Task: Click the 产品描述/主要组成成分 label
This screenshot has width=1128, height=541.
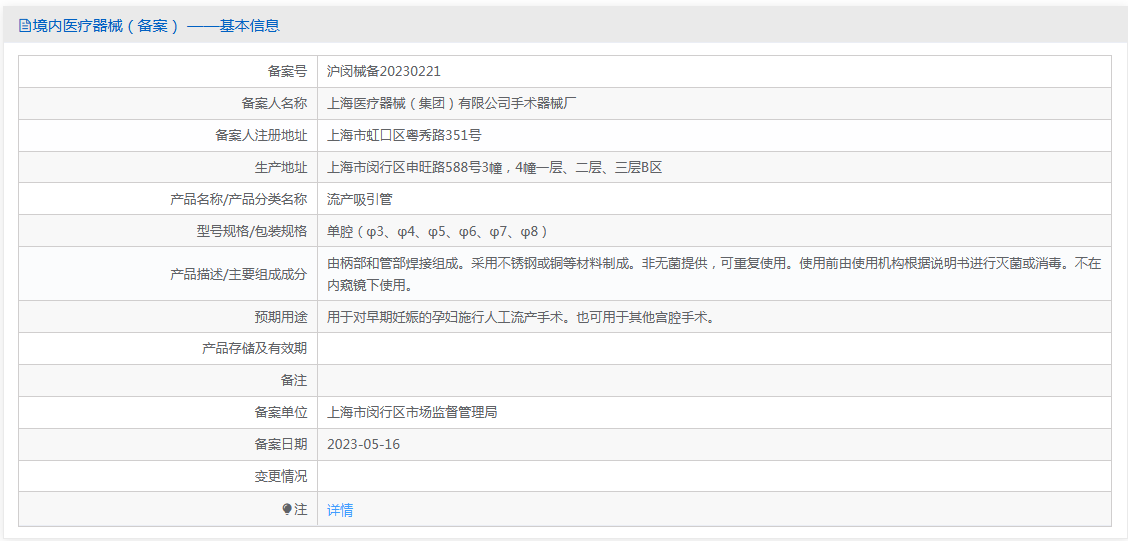Action: (x=239, y=274)
